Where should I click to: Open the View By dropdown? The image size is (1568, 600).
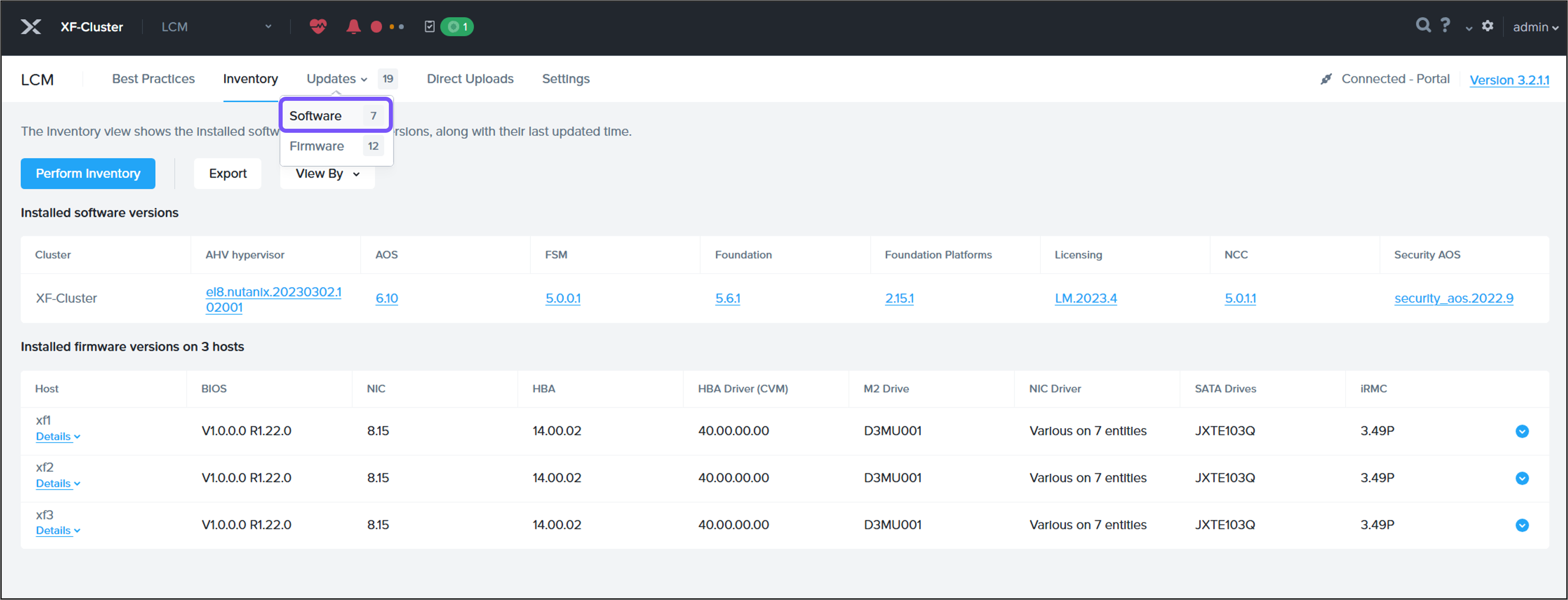click(x=328, y=174)
